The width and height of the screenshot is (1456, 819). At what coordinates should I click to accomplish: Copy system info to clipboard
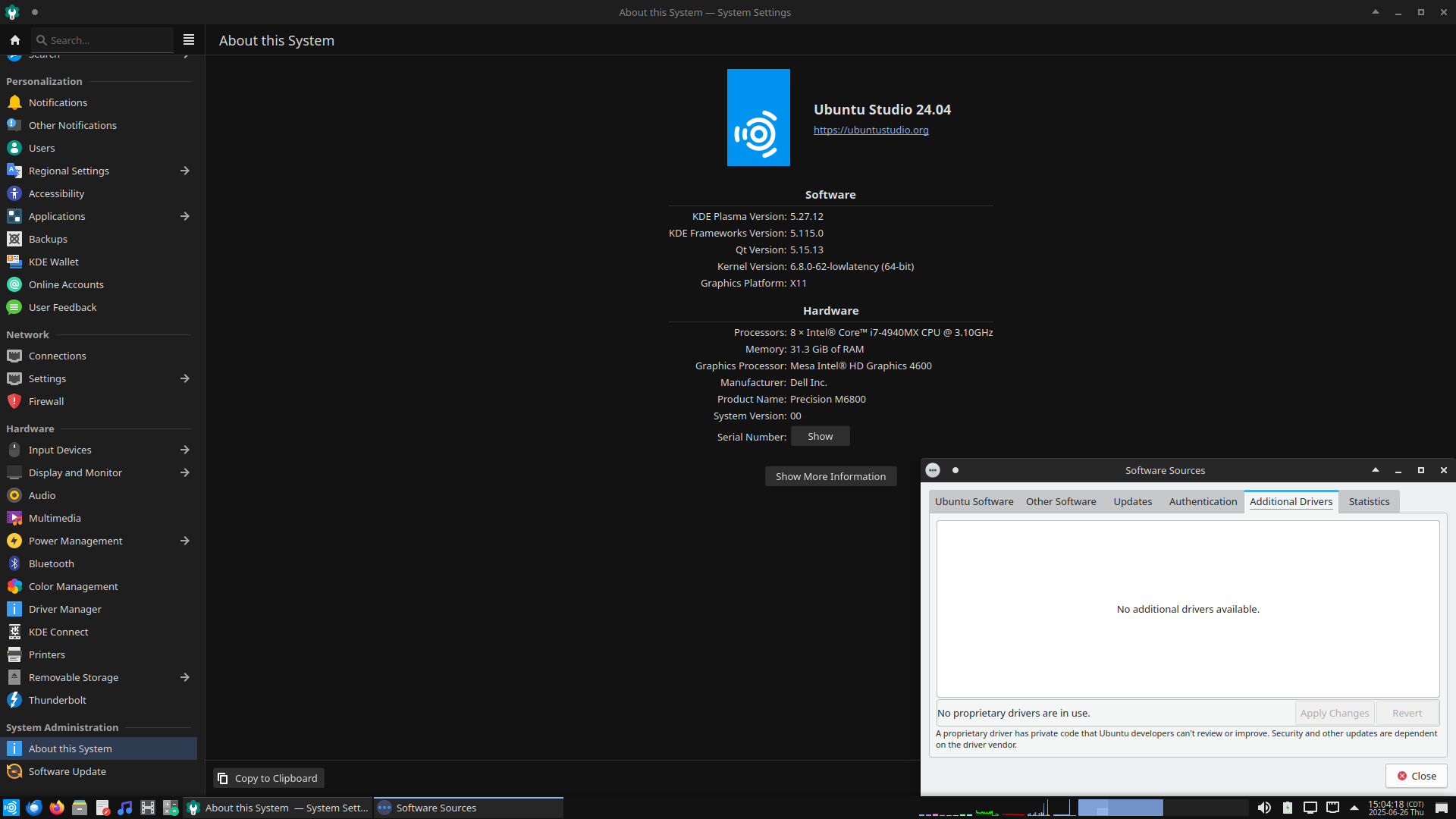pos(268,778)
